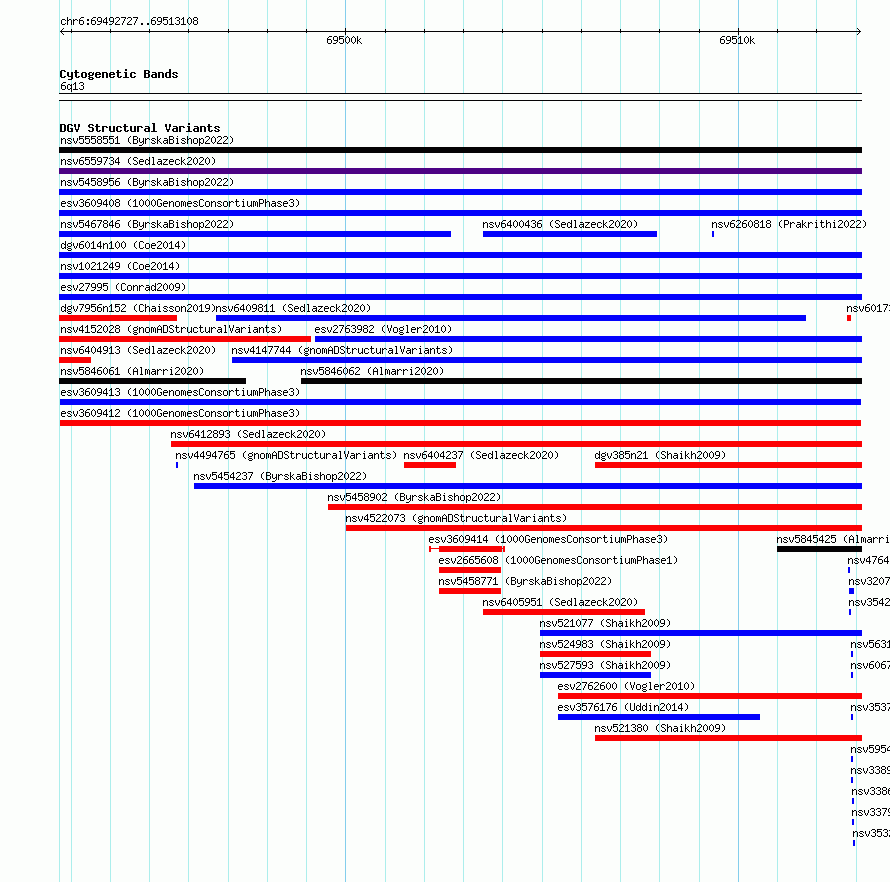Open nsv6412893 (Sedlazeck2020) label
890x882 pixels.
[249, 434]
